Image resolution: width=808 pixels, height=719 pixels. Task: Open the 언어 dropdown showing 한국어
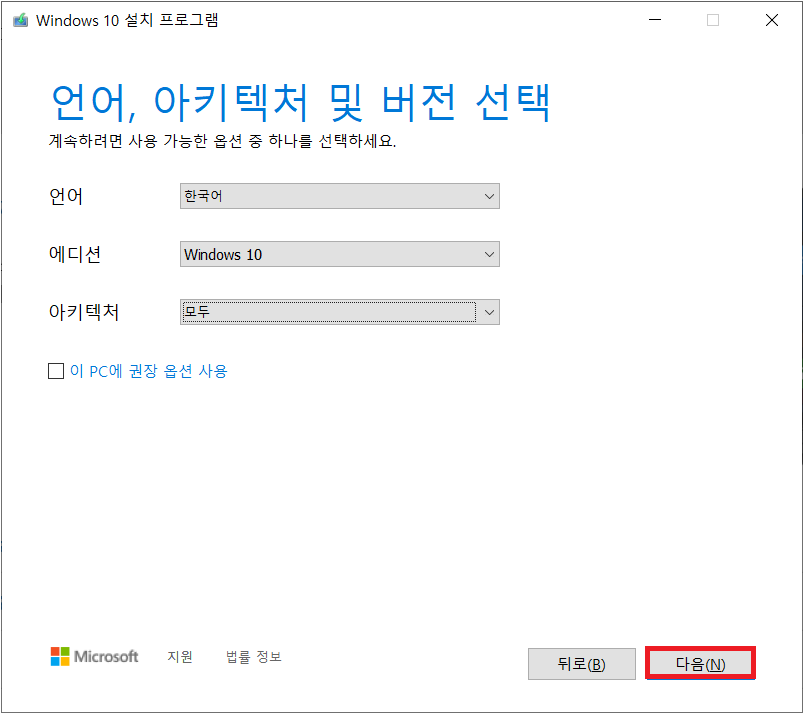(x=342, y=197)
